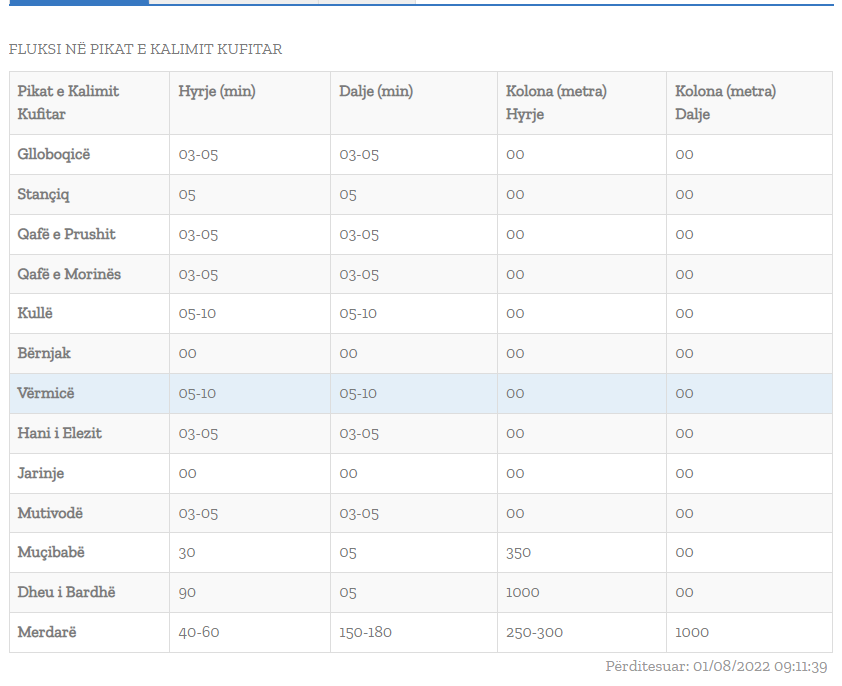Click the Vërmicë row name

tap(45, 393)
